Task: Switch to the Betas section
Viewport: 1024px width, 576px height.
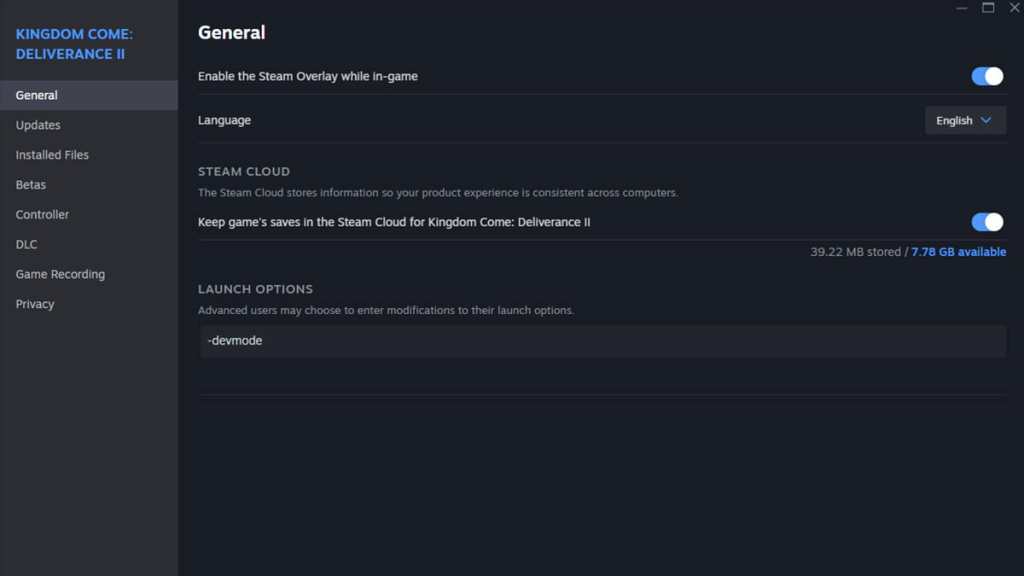Action: point(31,184)
